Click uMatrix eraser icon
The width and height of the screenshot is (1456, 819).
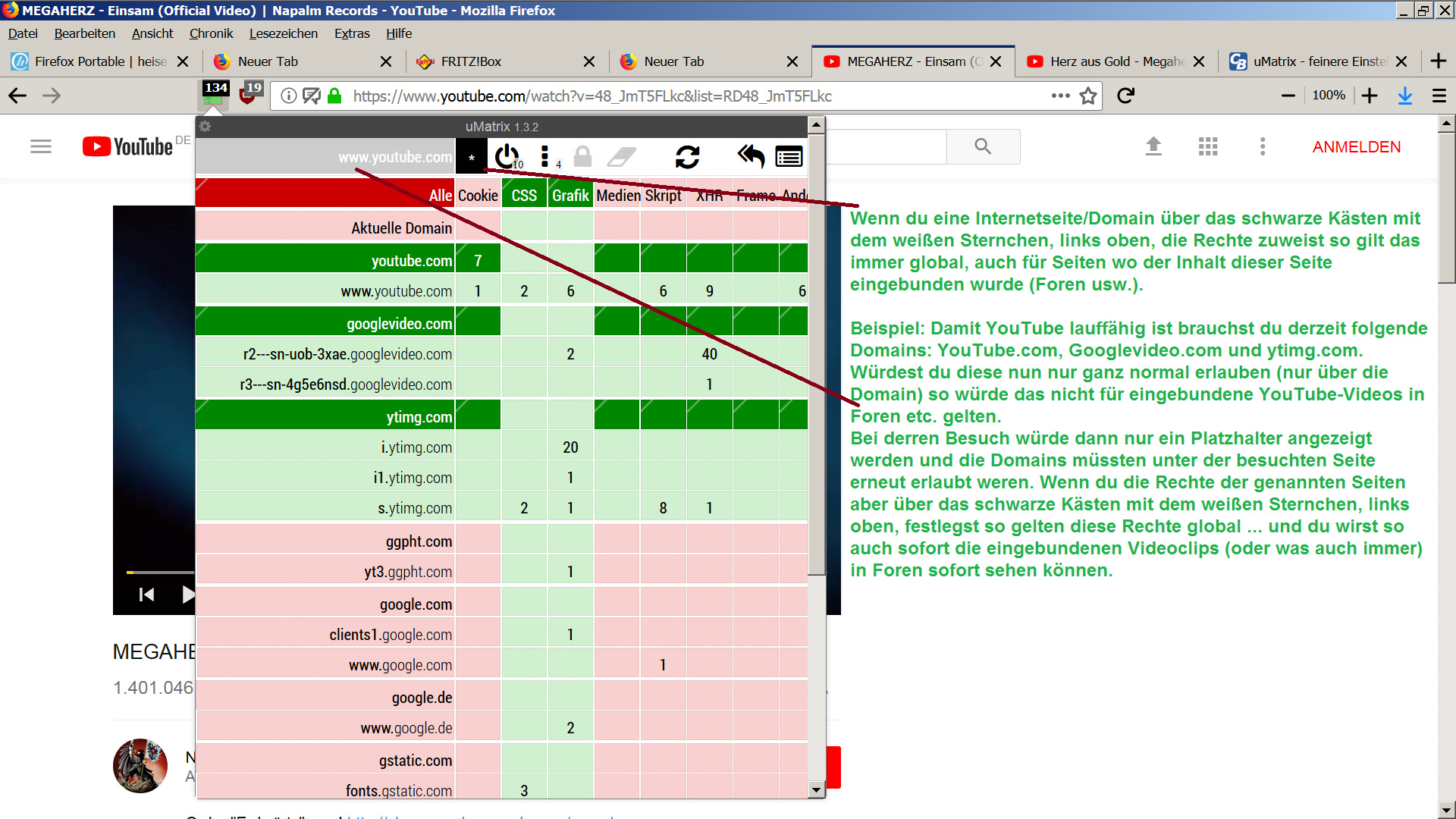coord(621,157)
